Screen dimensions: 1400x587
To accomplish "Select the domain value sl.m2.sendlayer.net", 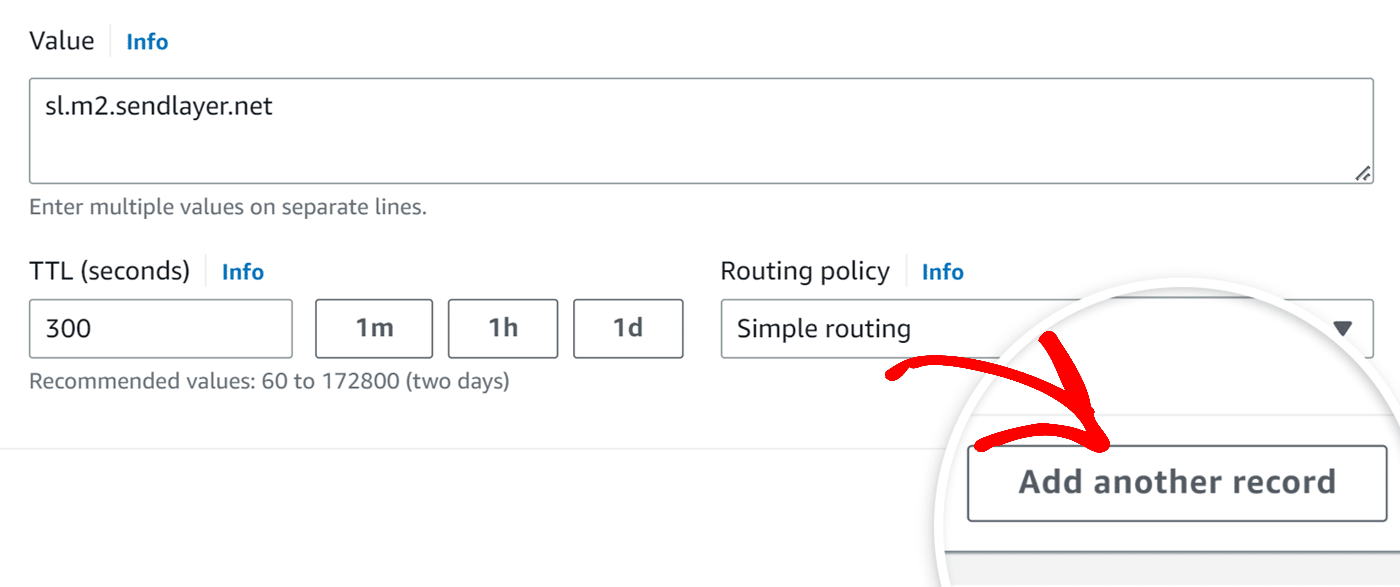I will point(158,106).
